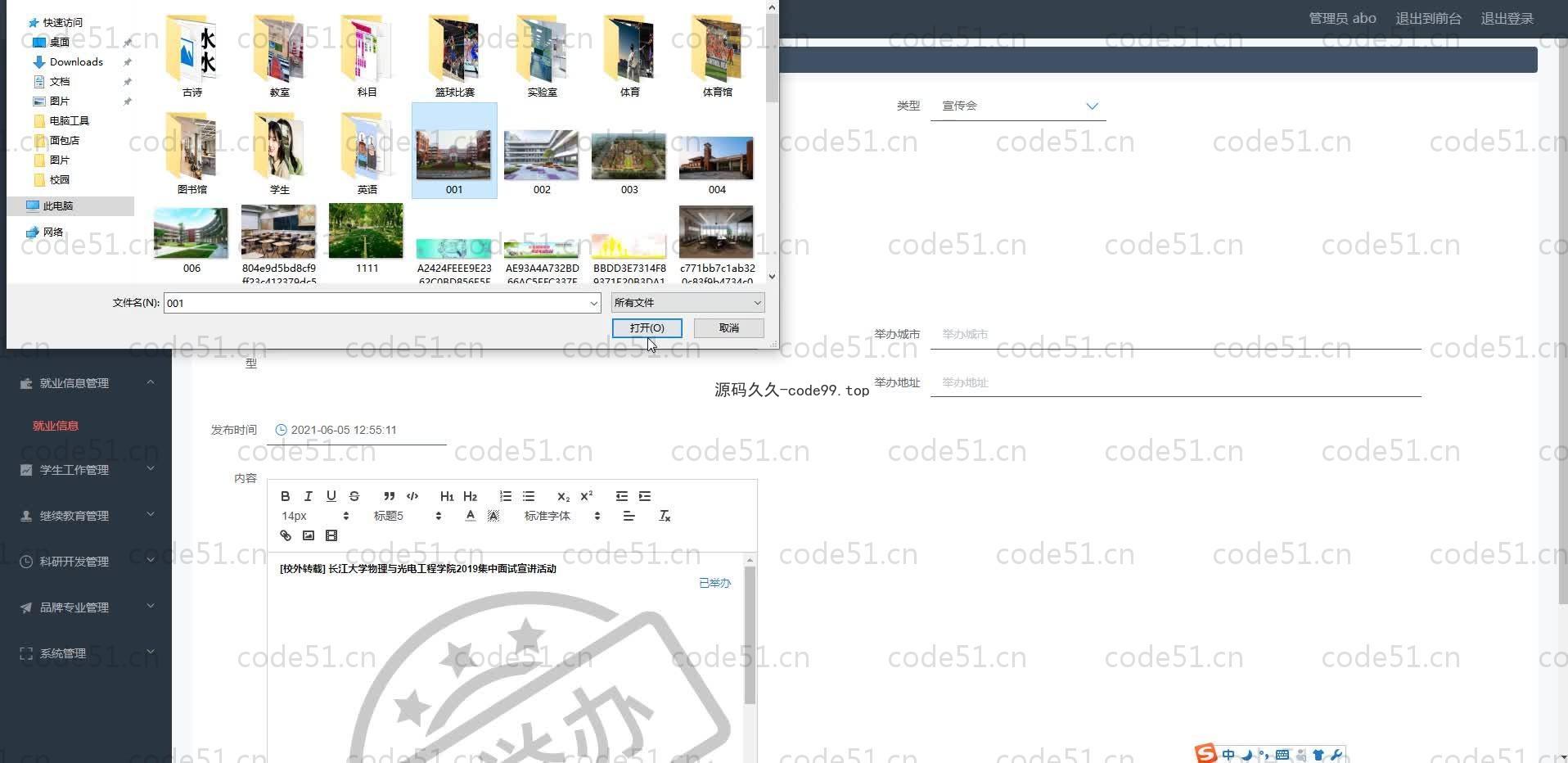Apply Heading 1 with the H1 icon
Image resolution: width=1568 pixels, height=763 pixels.
point(447,496)
